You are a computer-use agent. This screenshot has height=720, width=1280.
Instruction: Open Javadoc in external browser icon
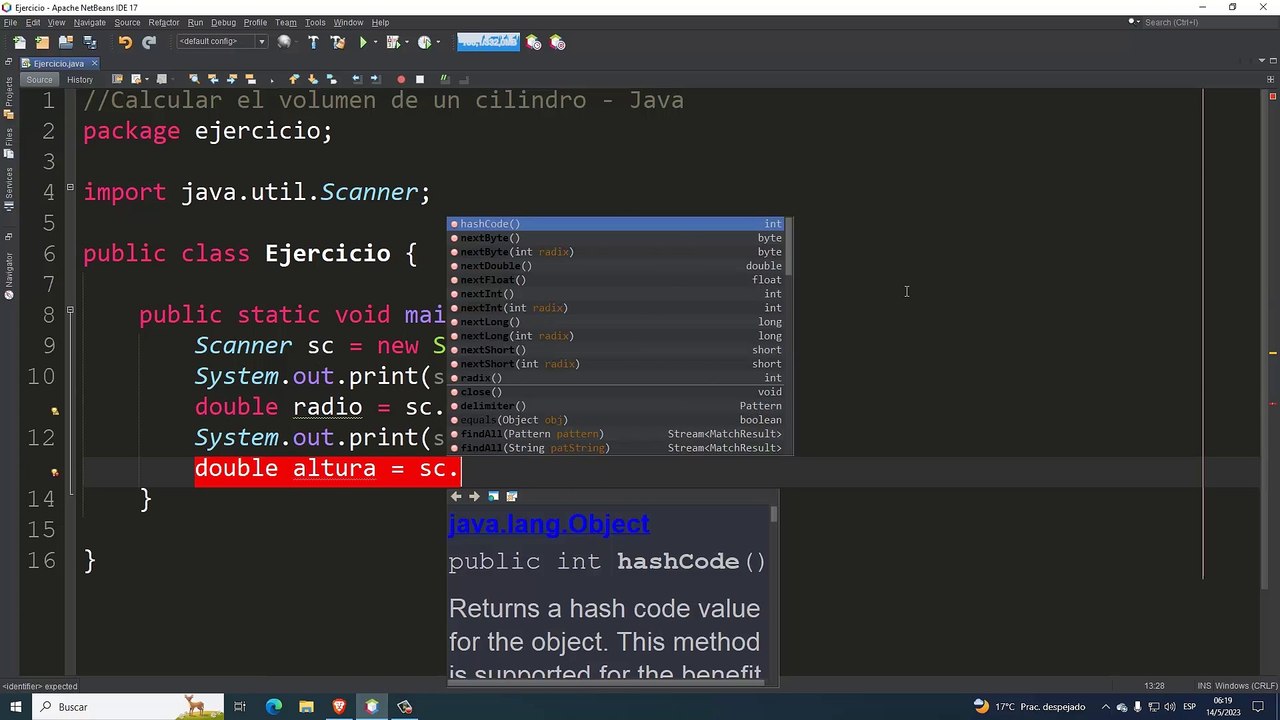(493, 496)
